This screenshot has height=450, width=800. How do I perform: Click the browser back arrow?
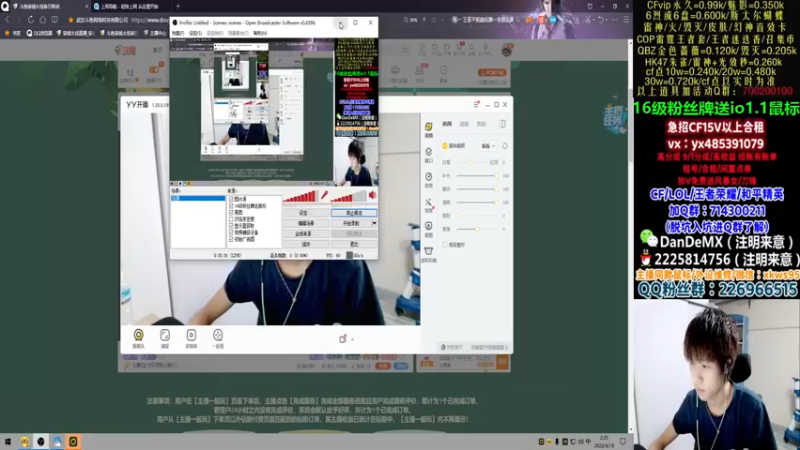click(x=7, y=20)
